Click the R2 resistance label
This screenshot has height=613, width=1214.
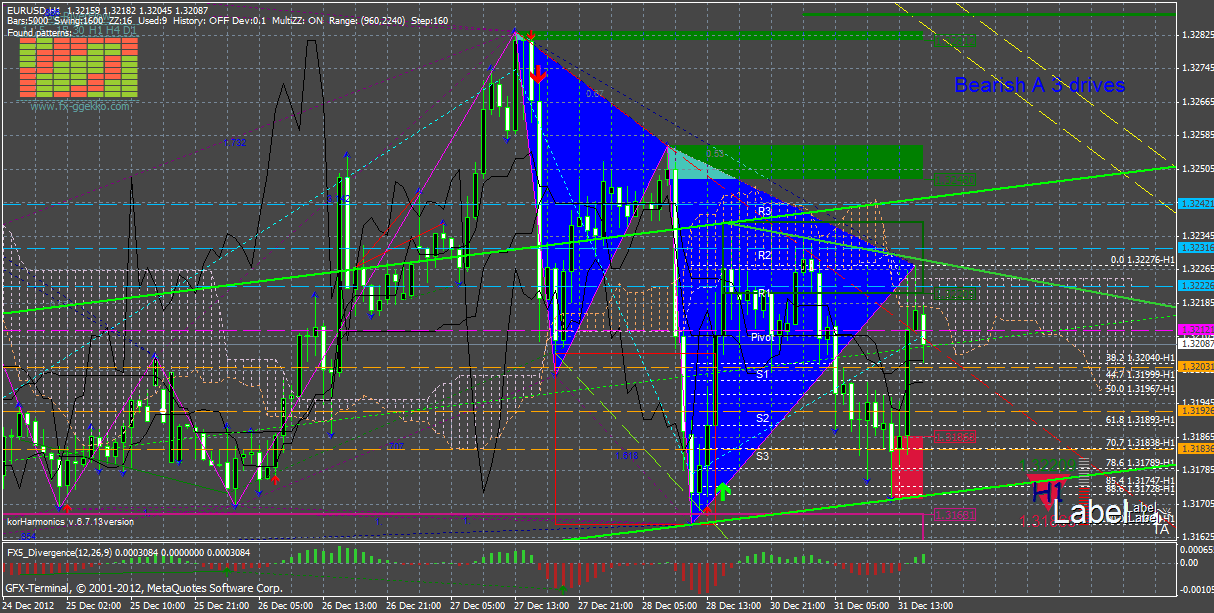click(x=764, y=256)
